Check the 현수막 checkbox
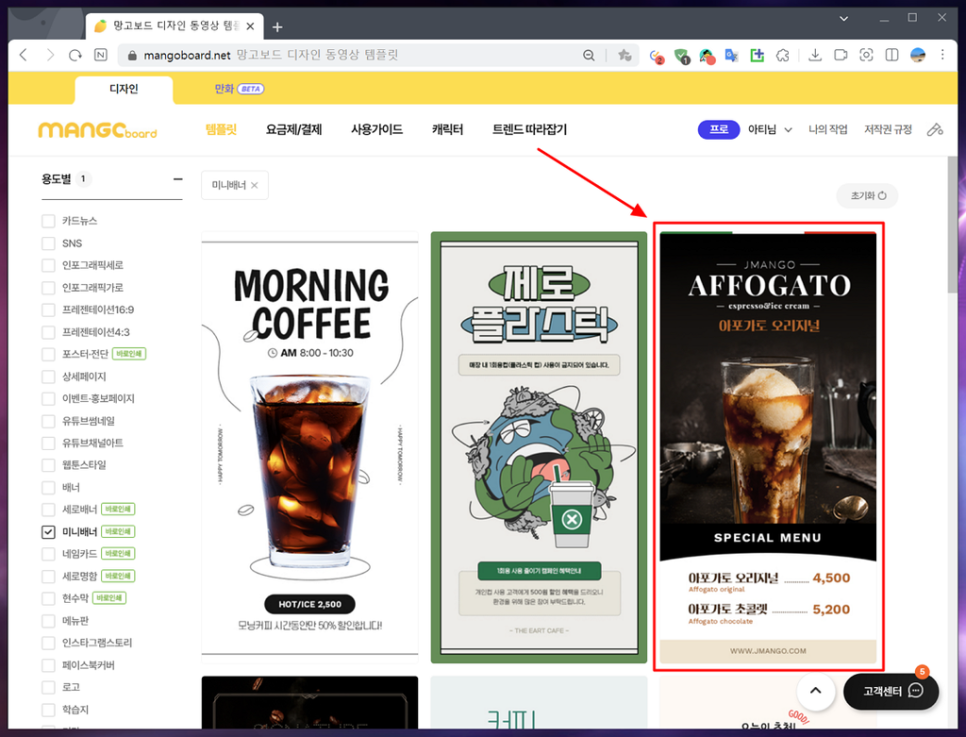This screenshot has height=737, width=966. pos(48,598)
